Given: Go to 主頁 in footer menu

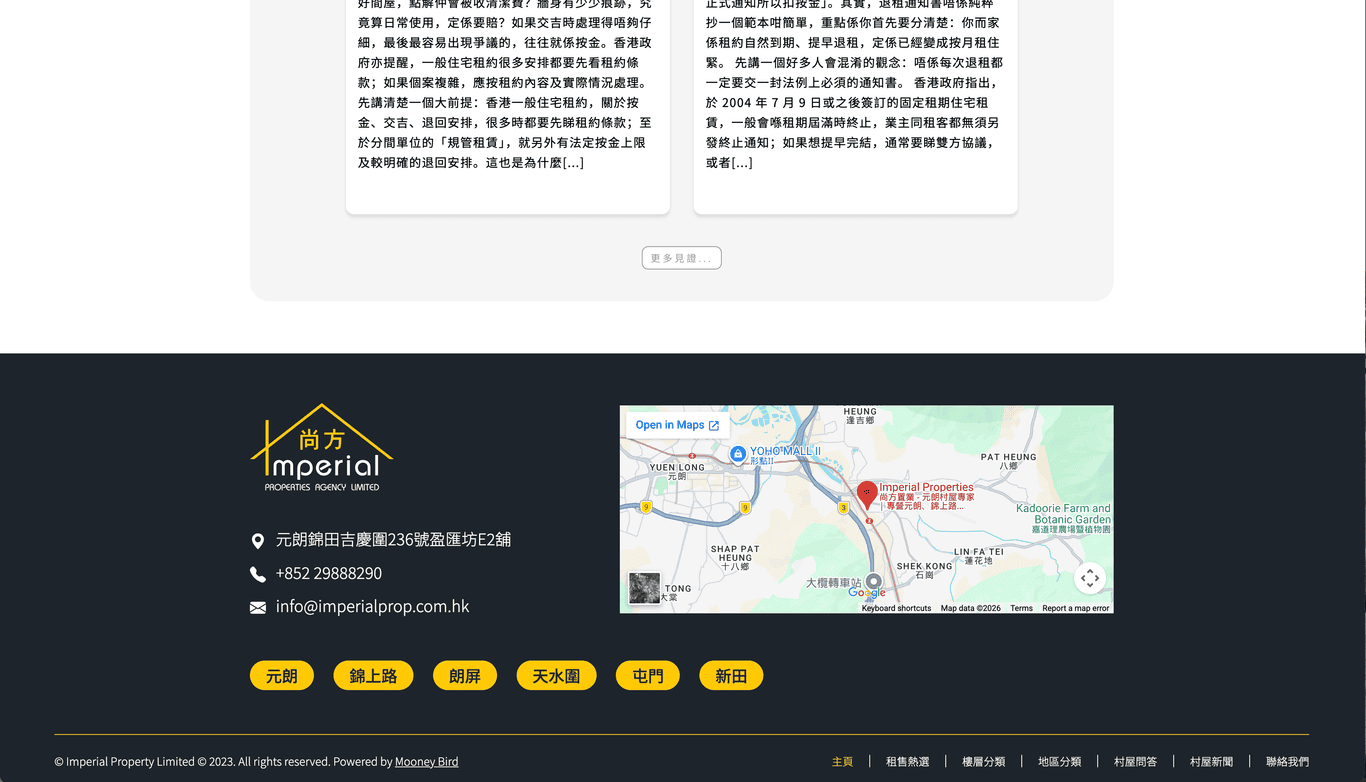Looking at the screenshot, I should point(842,762).
